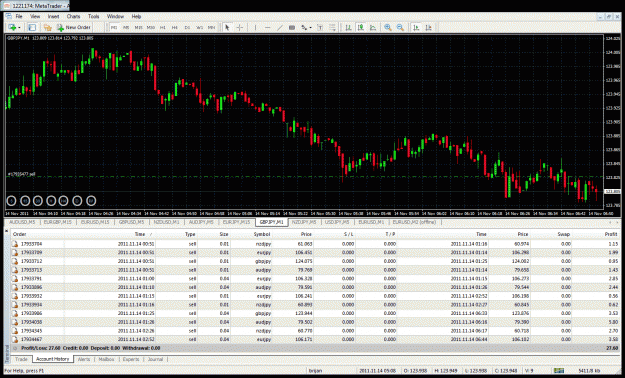Click the Profiles icon left of the folder icon
Image resolution: width=625 pixels, height=378 pixels.
[x=32, y=28]
